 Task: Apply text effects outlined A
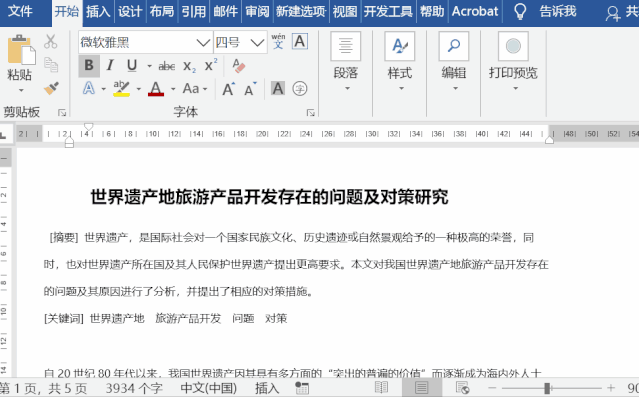tap(89, 88)
